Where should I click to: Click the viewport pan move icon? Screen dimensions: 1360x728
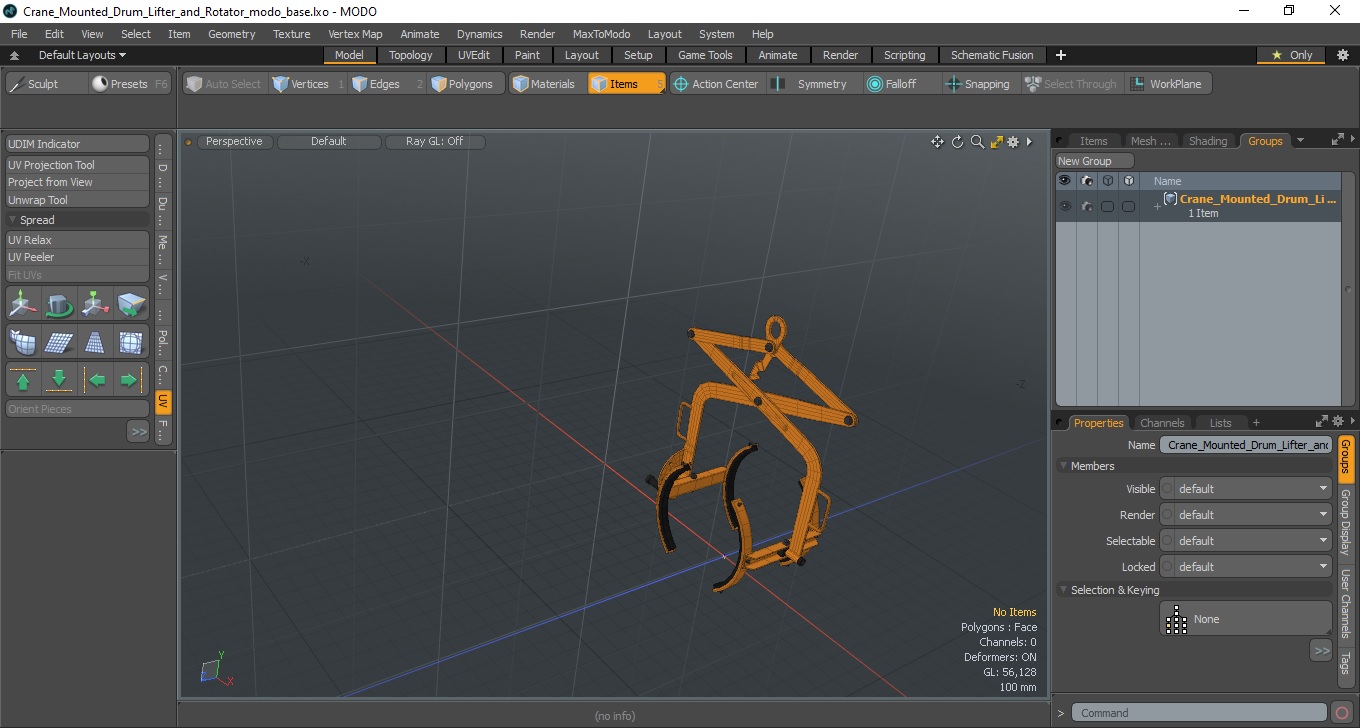click(x=937, y=142)
